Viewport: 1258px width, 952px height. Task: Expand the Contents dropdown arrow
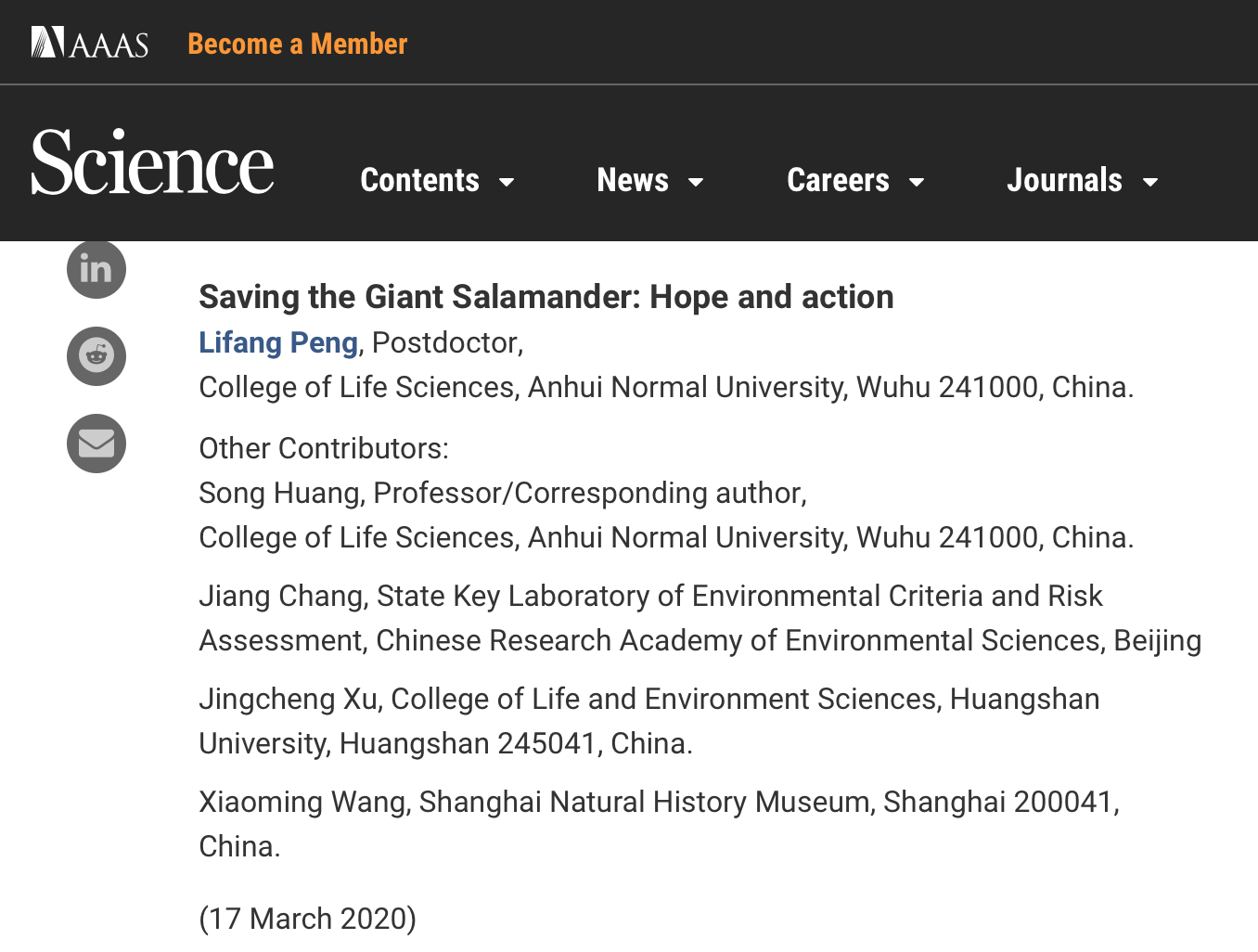tap(507, 182)
